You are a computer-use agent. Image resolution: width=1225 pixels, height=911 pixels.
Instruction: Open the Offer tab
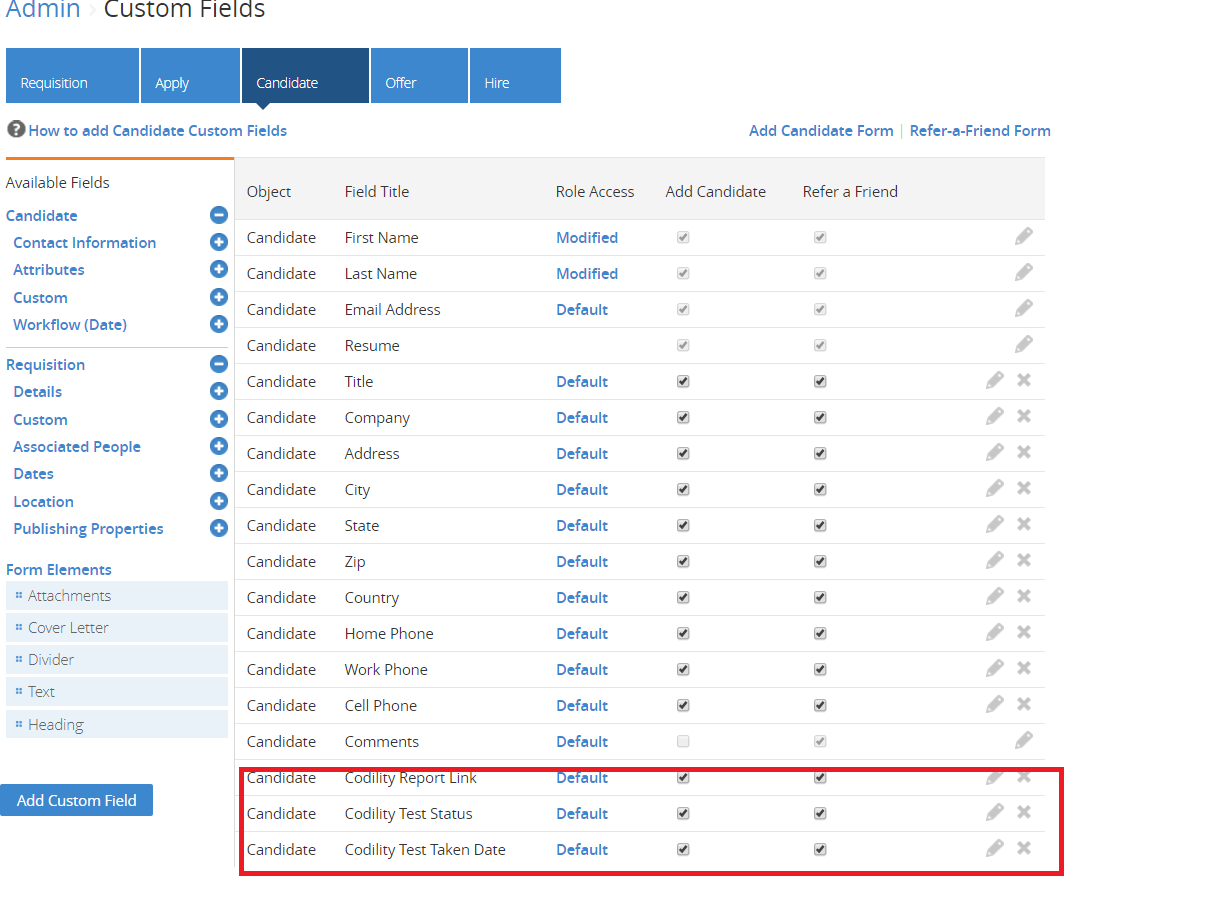click(x=419, y=76)
